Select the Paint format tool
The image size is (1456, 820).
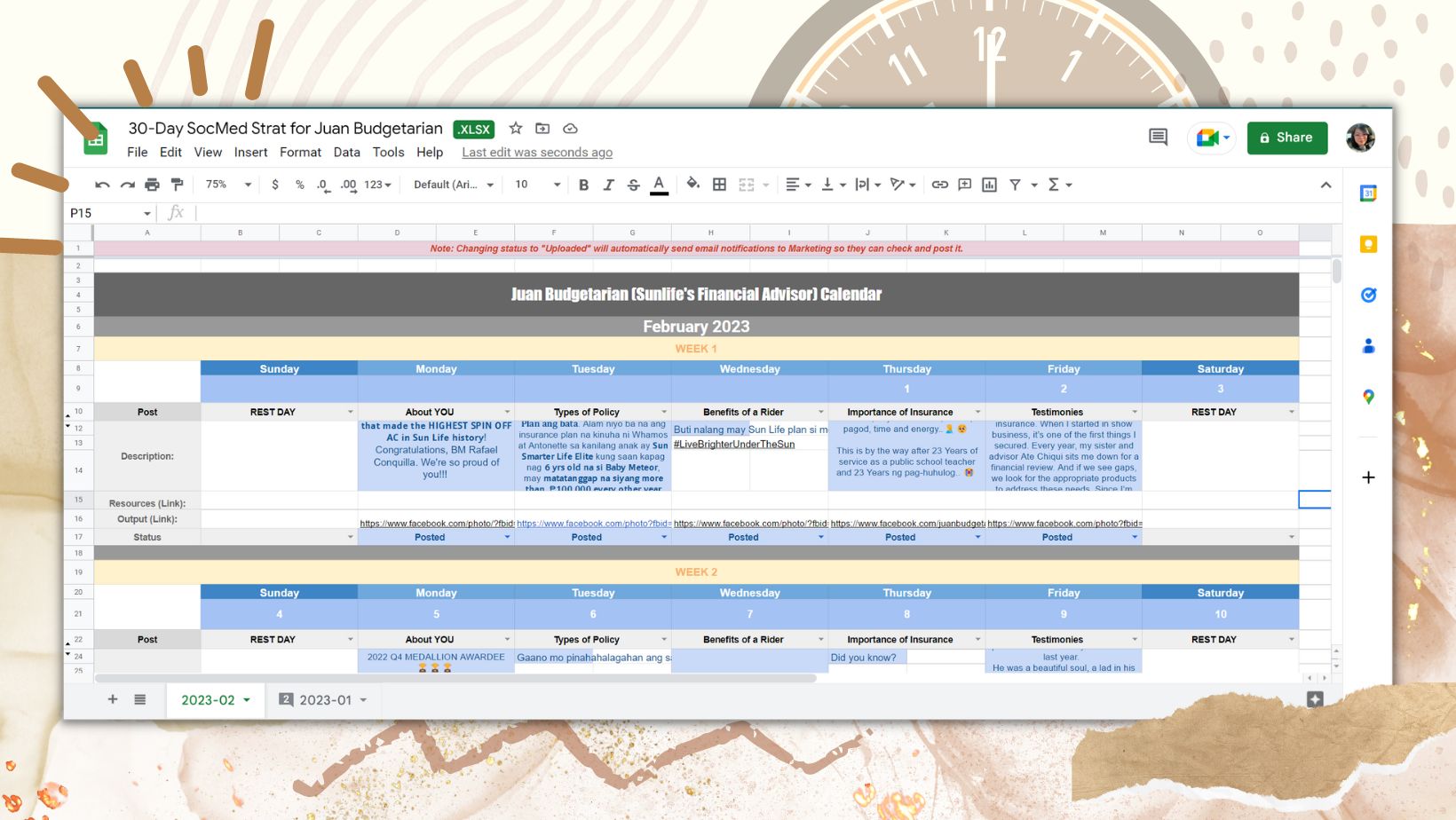178,185
